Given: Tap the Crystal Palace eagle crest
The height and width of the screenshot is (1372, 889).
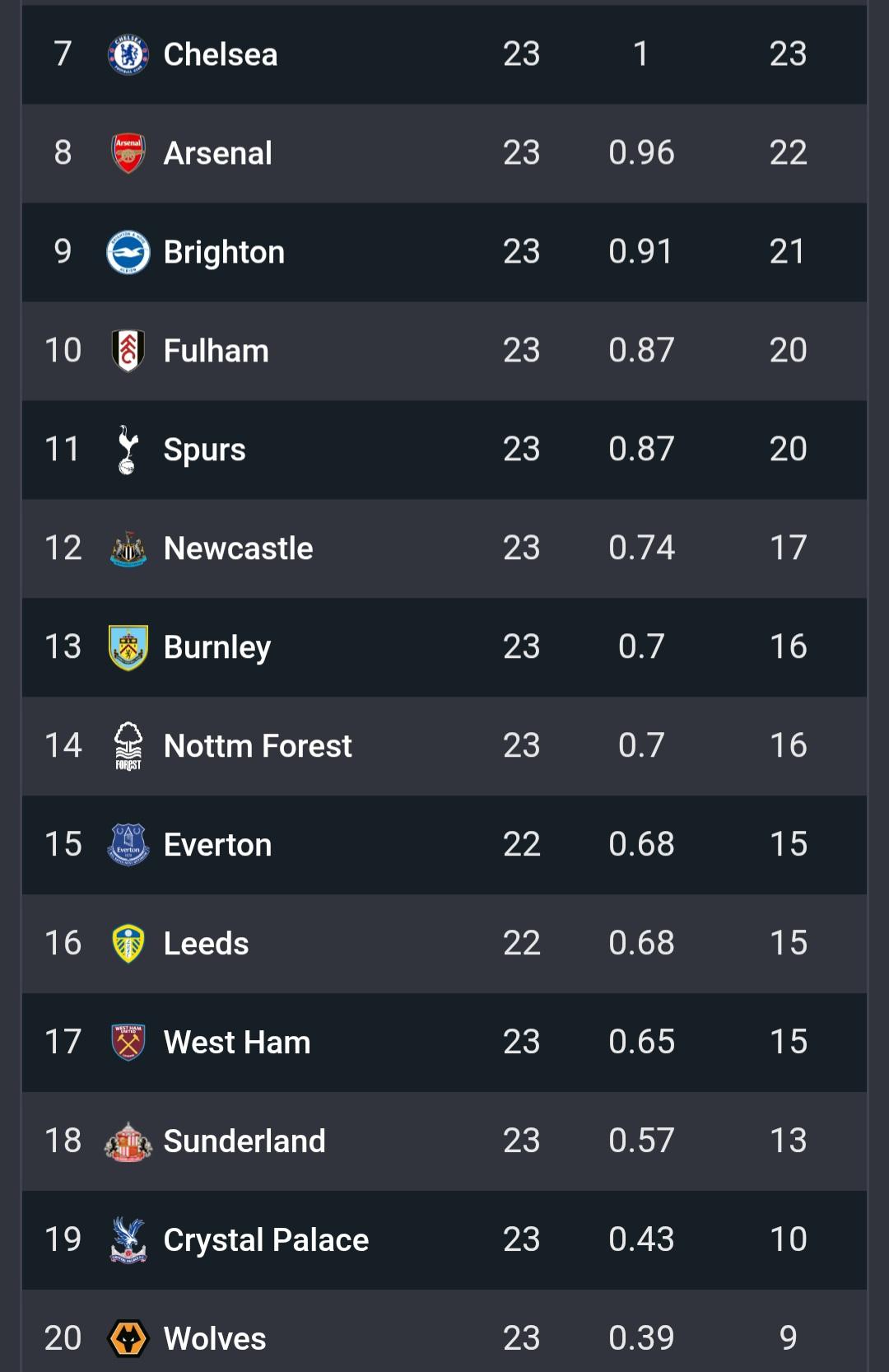Looking at the screenshot, I should 128,1240.
